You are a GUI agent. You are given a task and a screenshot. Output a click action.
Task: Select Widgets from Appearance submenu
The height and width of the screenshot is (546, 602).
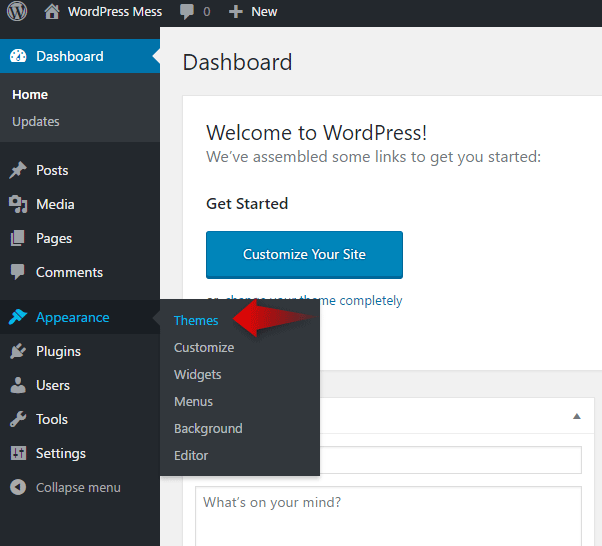point(198,375)
